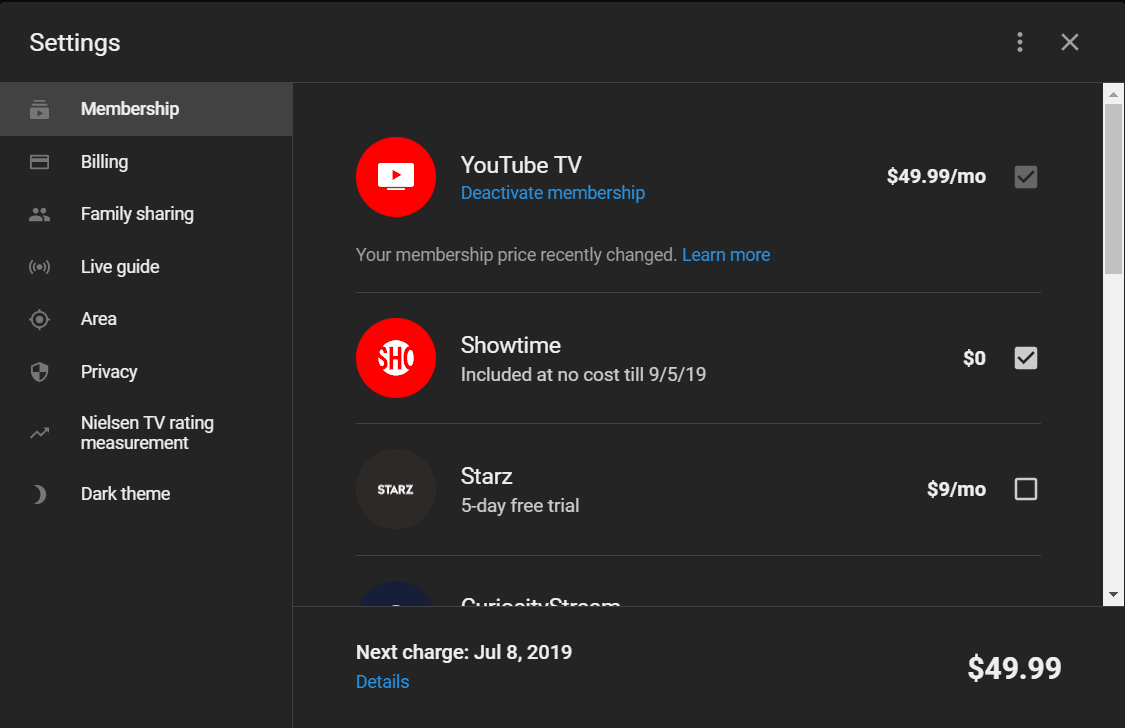Click the Deactivate membership link
Screen dimensions: 1125x728
tap(552, 193)
